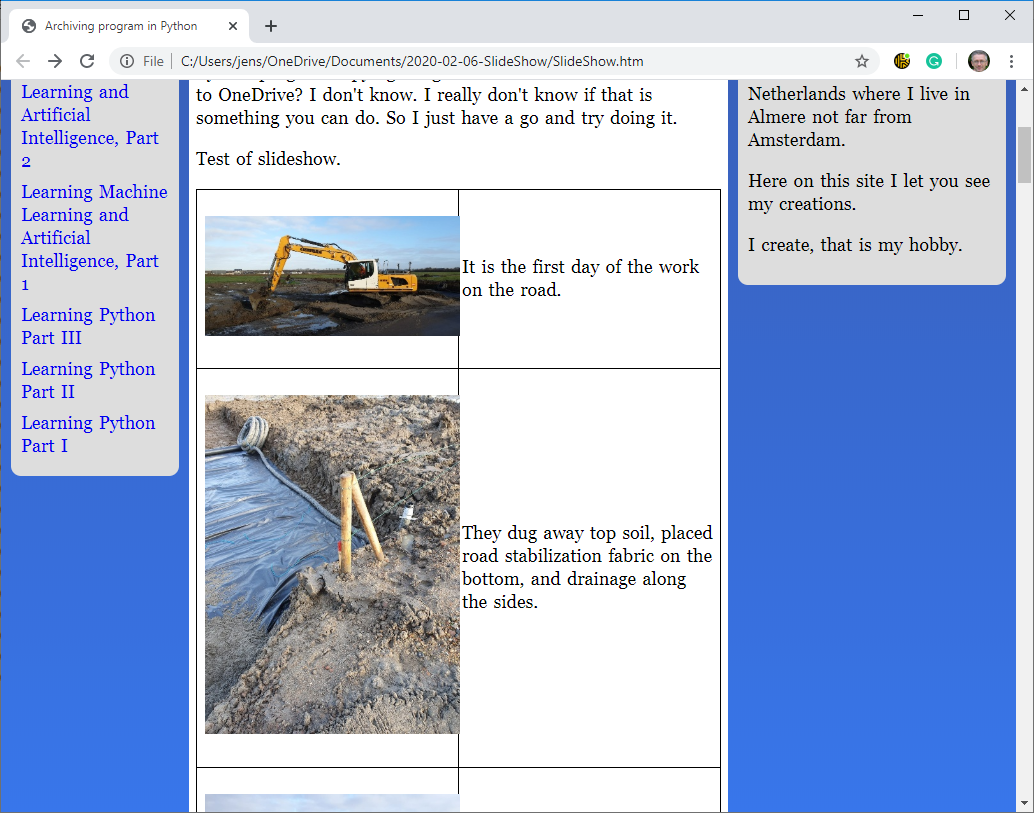This screenshot has width=1034, height=813.
Task: Minimize the browser window
Action: pos(917,15)
